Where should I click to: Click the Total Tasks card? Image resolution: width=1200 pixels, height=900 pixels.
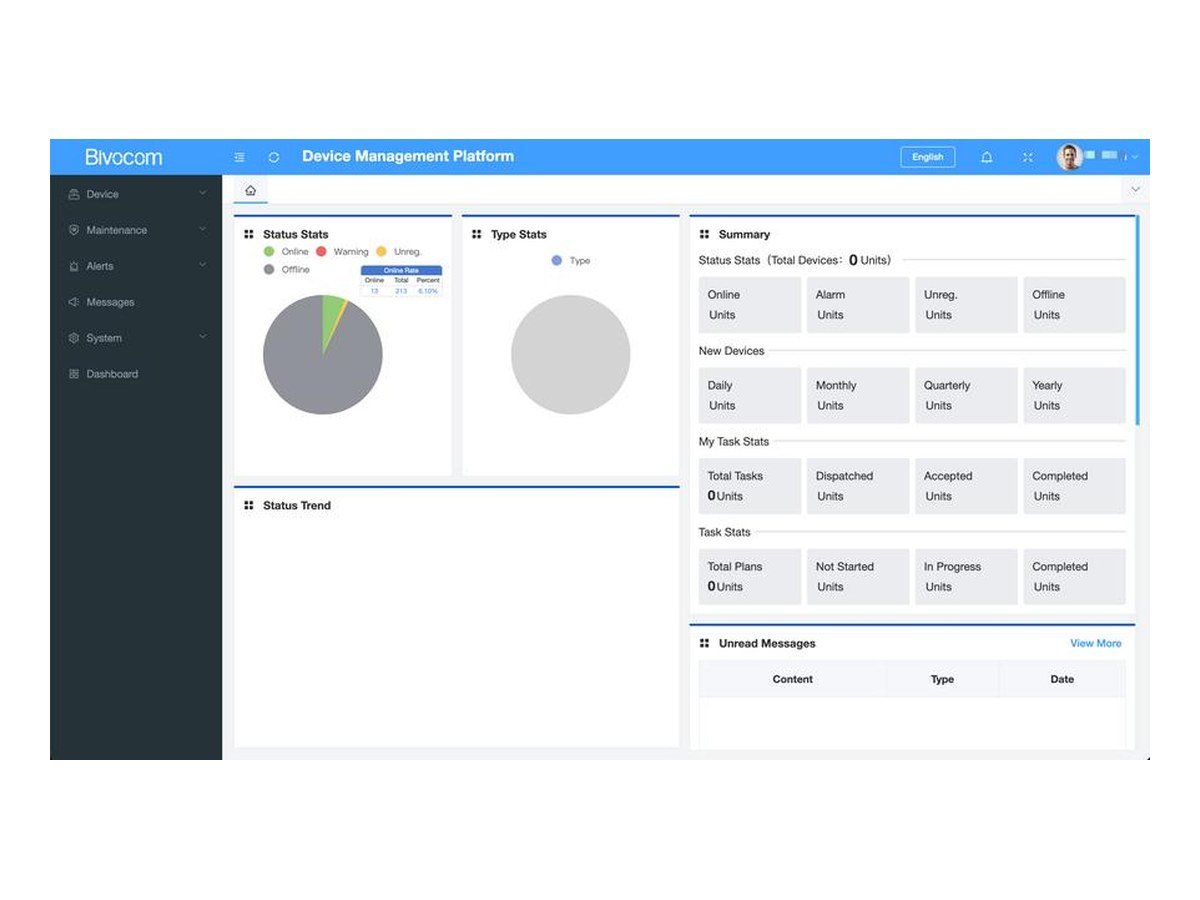[750, 486]
